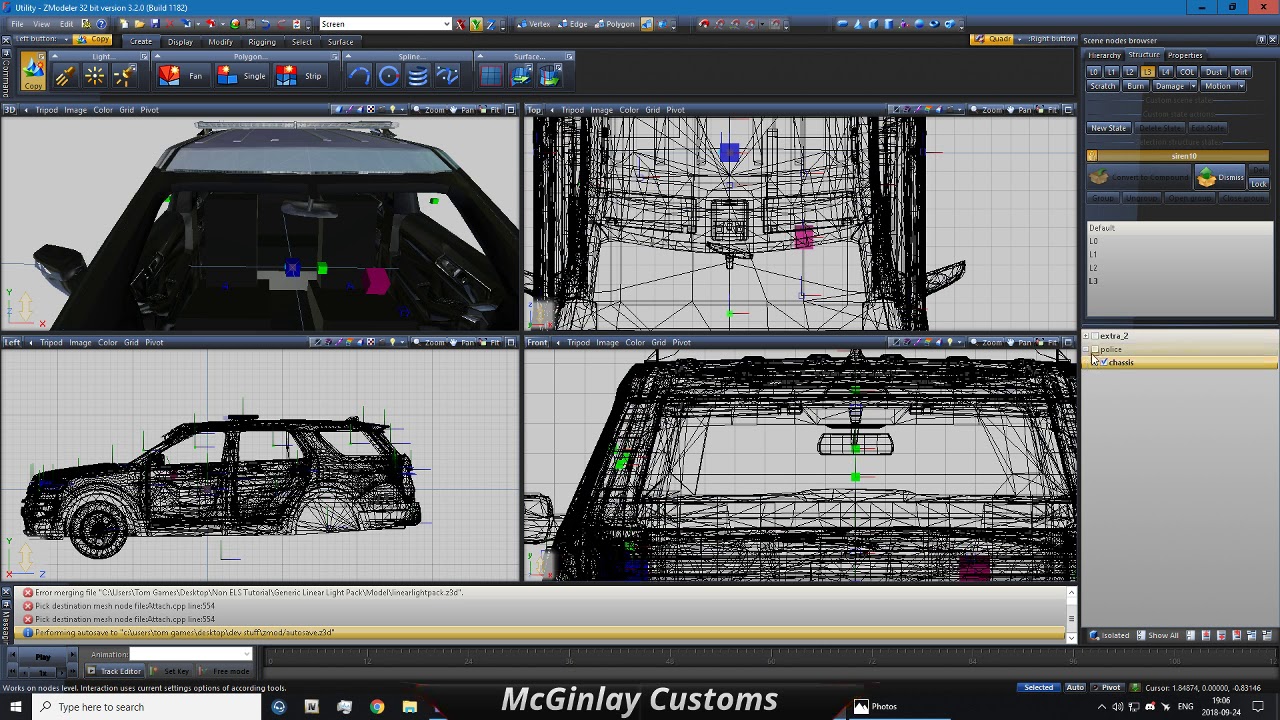Maximize the Left viewport

pyautogui.click(x=510, y=343)
